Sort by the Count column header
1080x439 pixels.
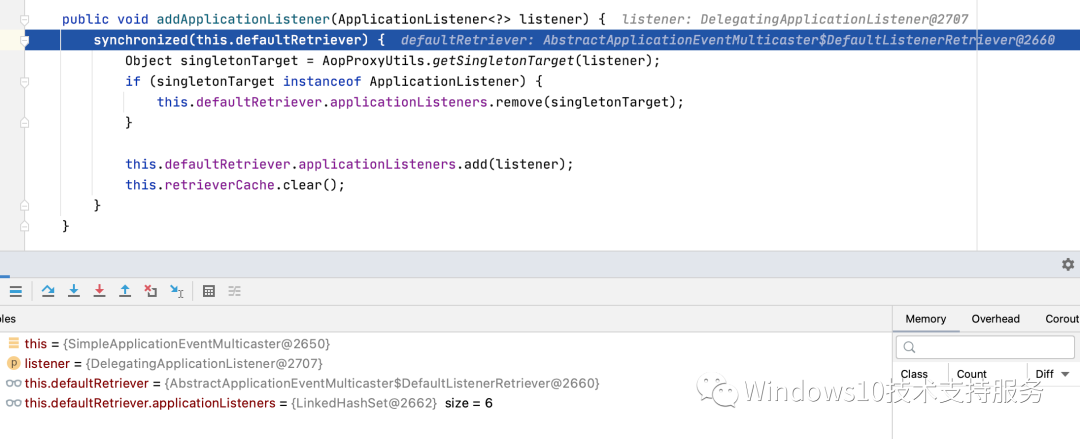click(971, 374)
